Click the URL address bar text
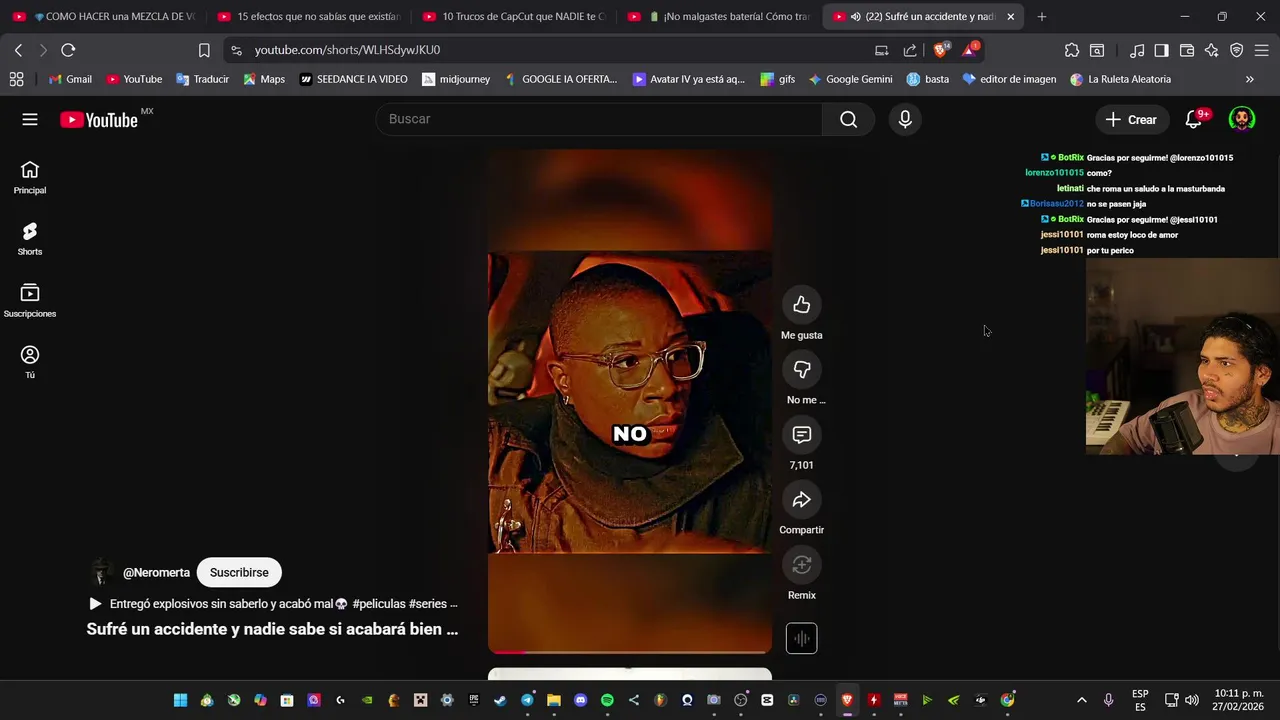This screenshot has width=1280, height=720. pos(347,50)
